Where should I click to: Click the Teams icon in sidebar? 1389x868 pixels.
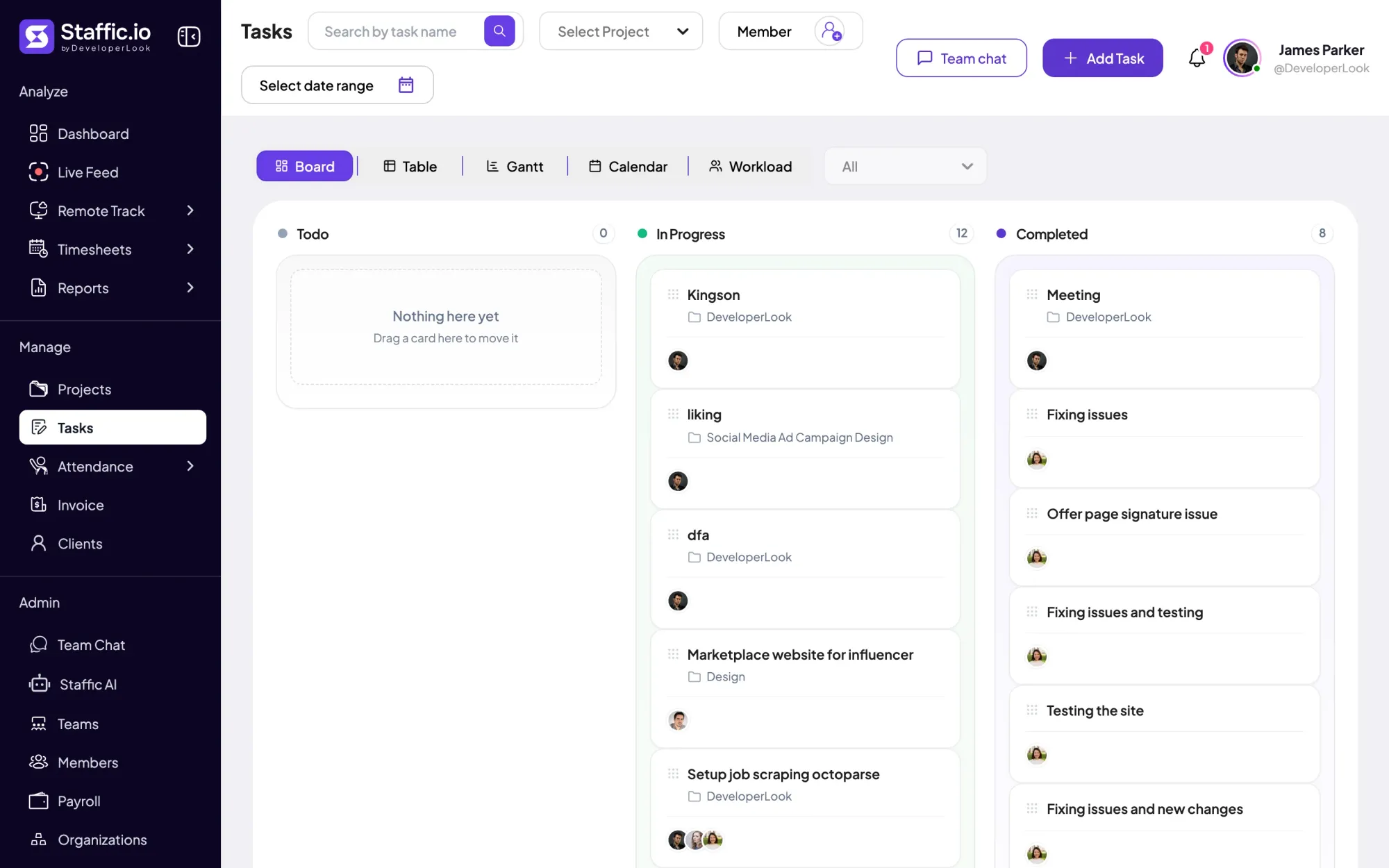(39, 724)
